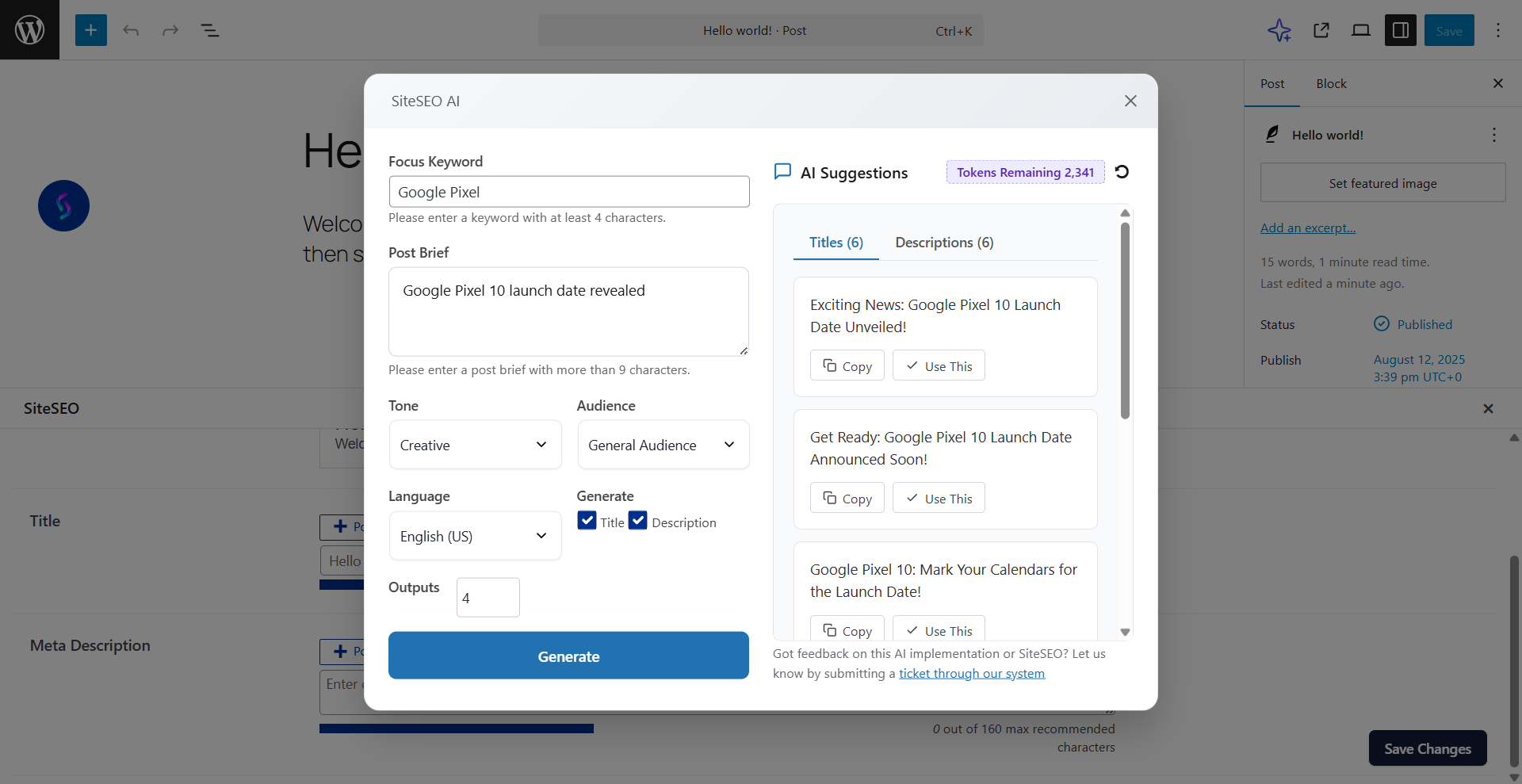The height and width of the screenshot is (784, 1522).
Task: Close the SiteSEO AI dialog
Action: coord(1130,101)
